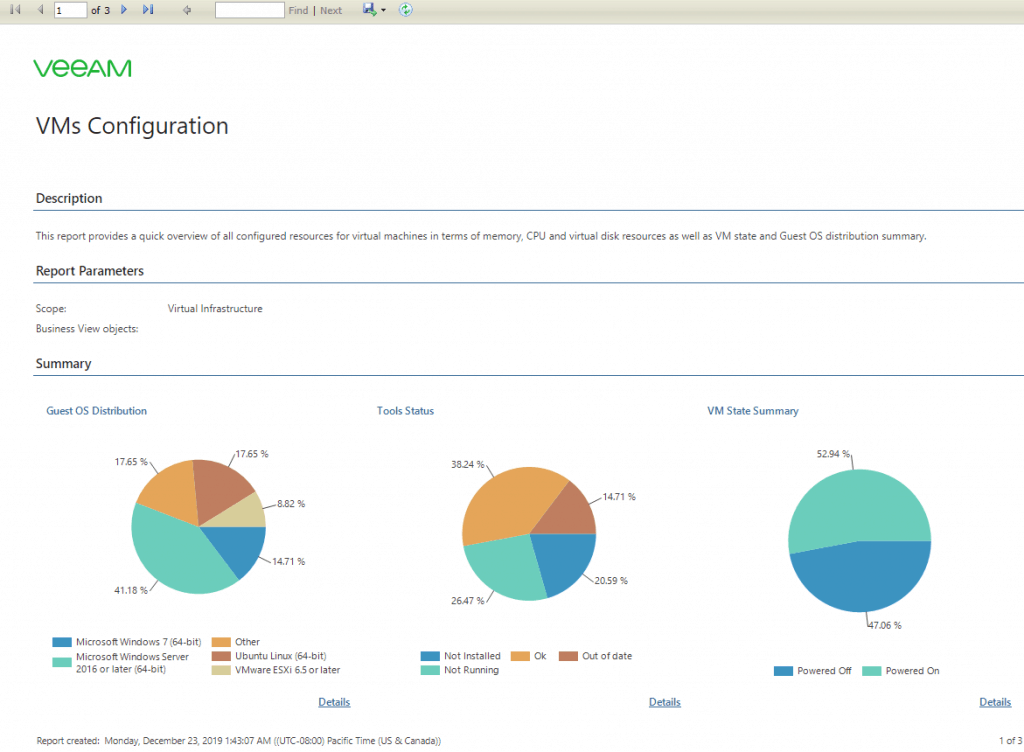Image resolution: width=1024 pixels, height=752 pixels.
Task: Click the Ok orange slice in Tools Status pie
Action: (506, 503)
